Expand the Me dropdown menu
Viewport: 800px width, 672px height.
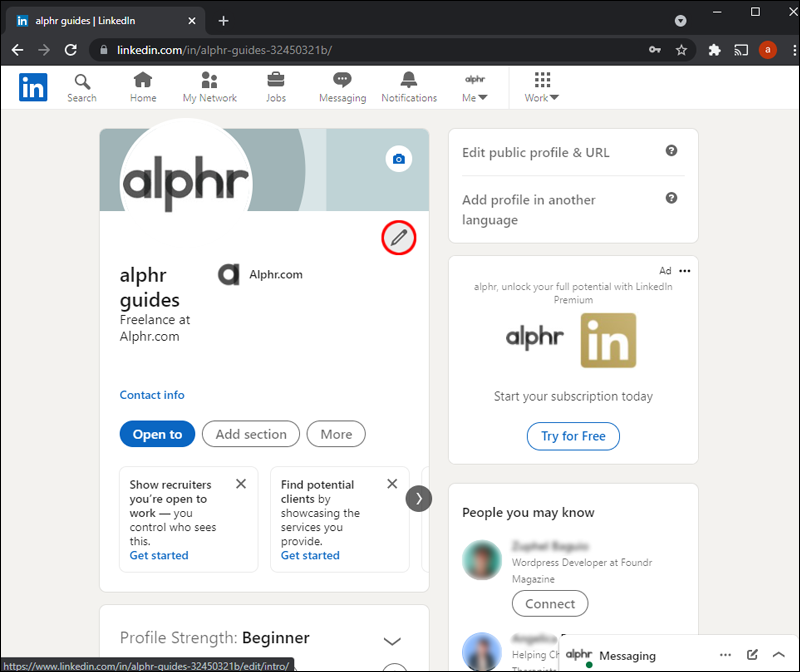tap(475, 88)
